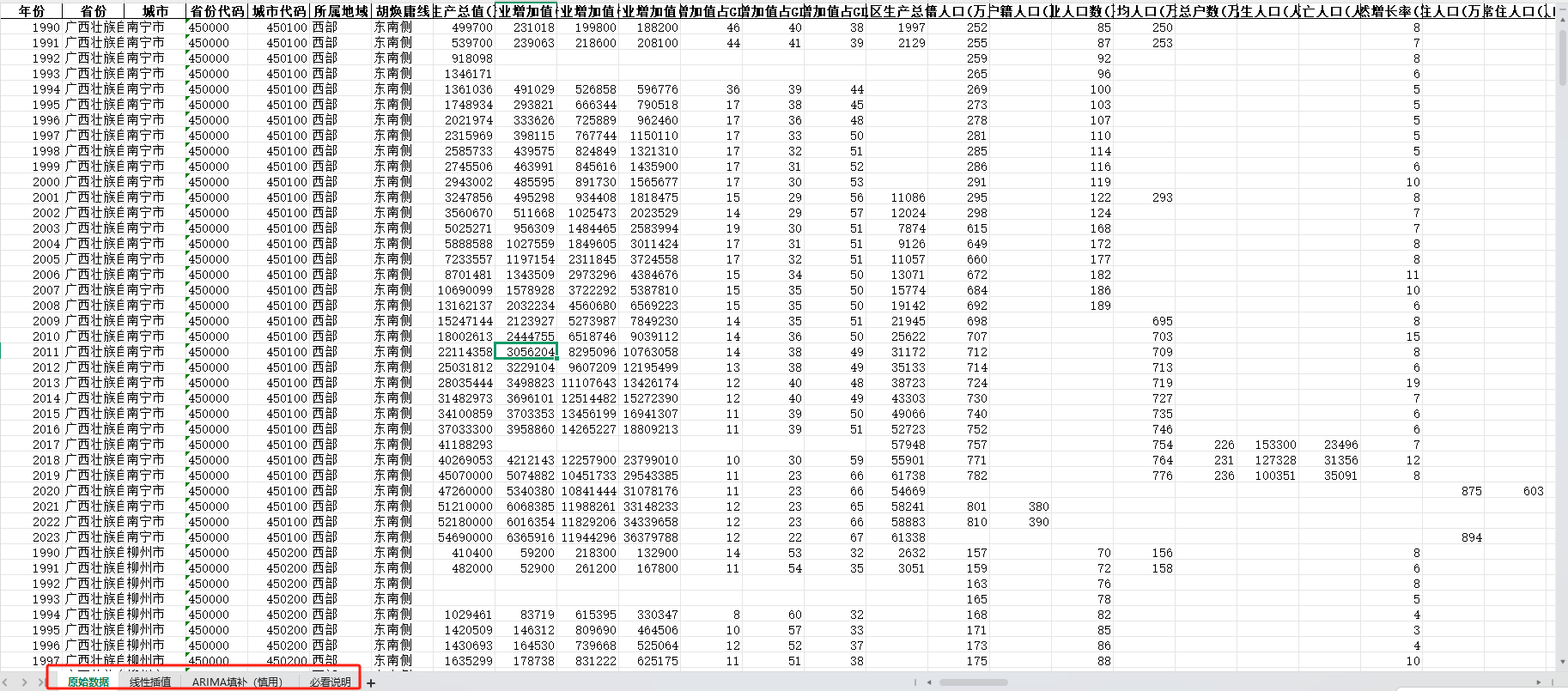Select cell with value 41188293
Viewport: 1568px width, 691px height.
[x=465, y=445]
